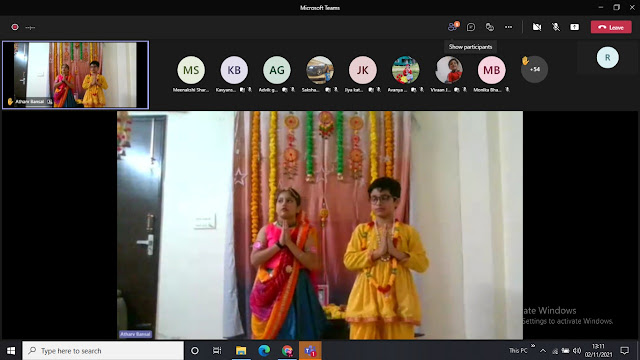640x360 pixels.
Task: Select the AG participant avatar
Action: coord(277,70)
